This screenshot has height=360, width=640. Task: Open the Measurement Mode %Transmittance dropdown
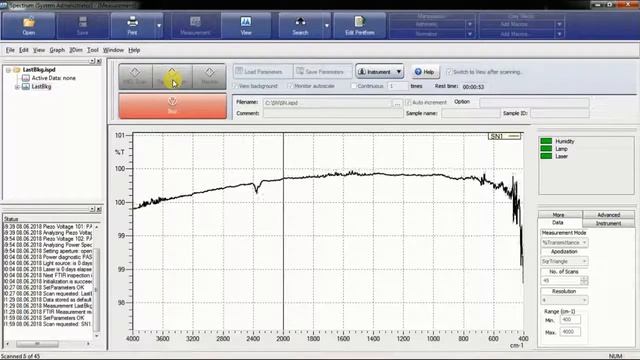[x=564, y=242]
